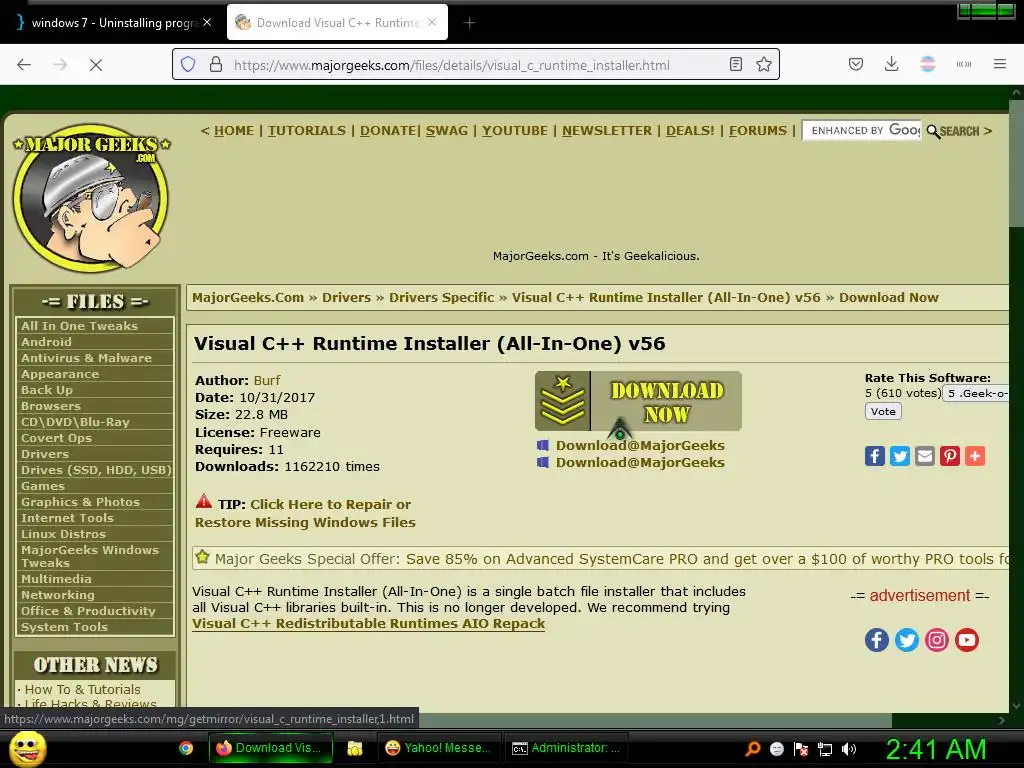Screen dimensions: 1024x768
Task: Click first Download@MajorGeeks mirror link
Action: click(640, 445)
